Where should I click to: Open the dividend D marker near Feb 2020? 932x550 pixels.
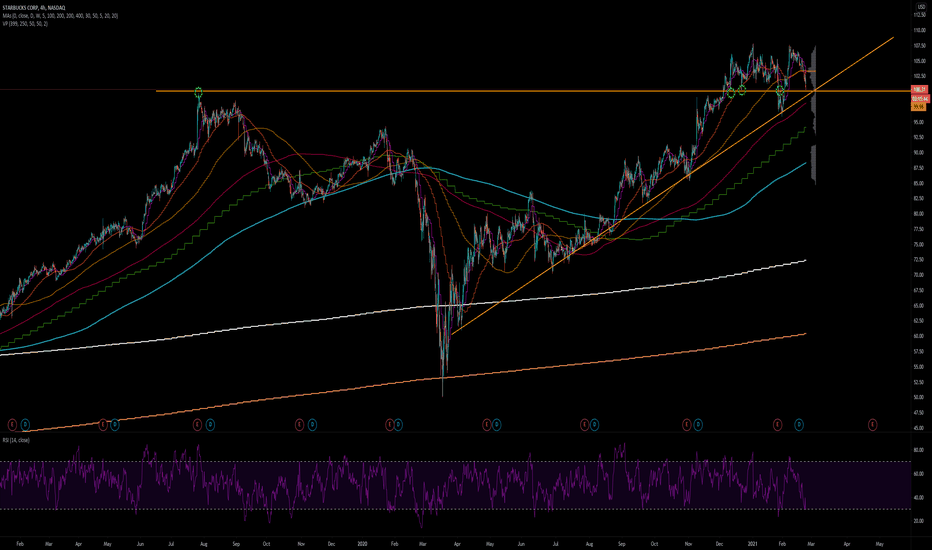[398, 424]
